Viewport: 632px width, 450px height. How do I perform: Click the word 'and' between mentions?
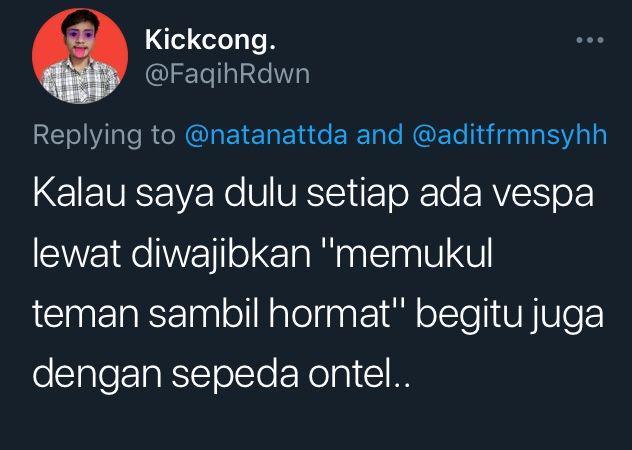(x=380, y=135)
